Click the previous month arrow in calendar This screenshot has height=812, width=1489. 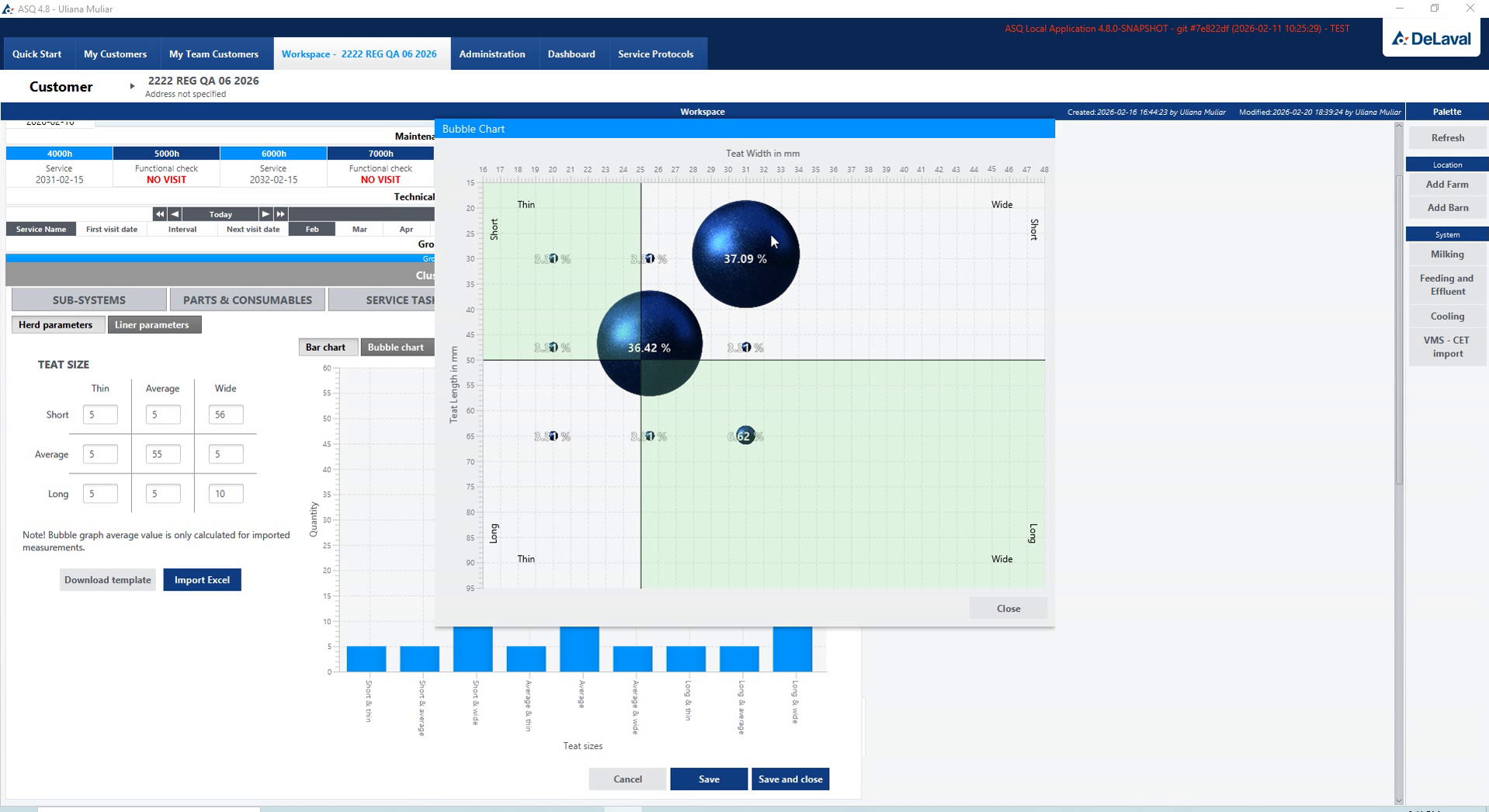tap(175, 214)
